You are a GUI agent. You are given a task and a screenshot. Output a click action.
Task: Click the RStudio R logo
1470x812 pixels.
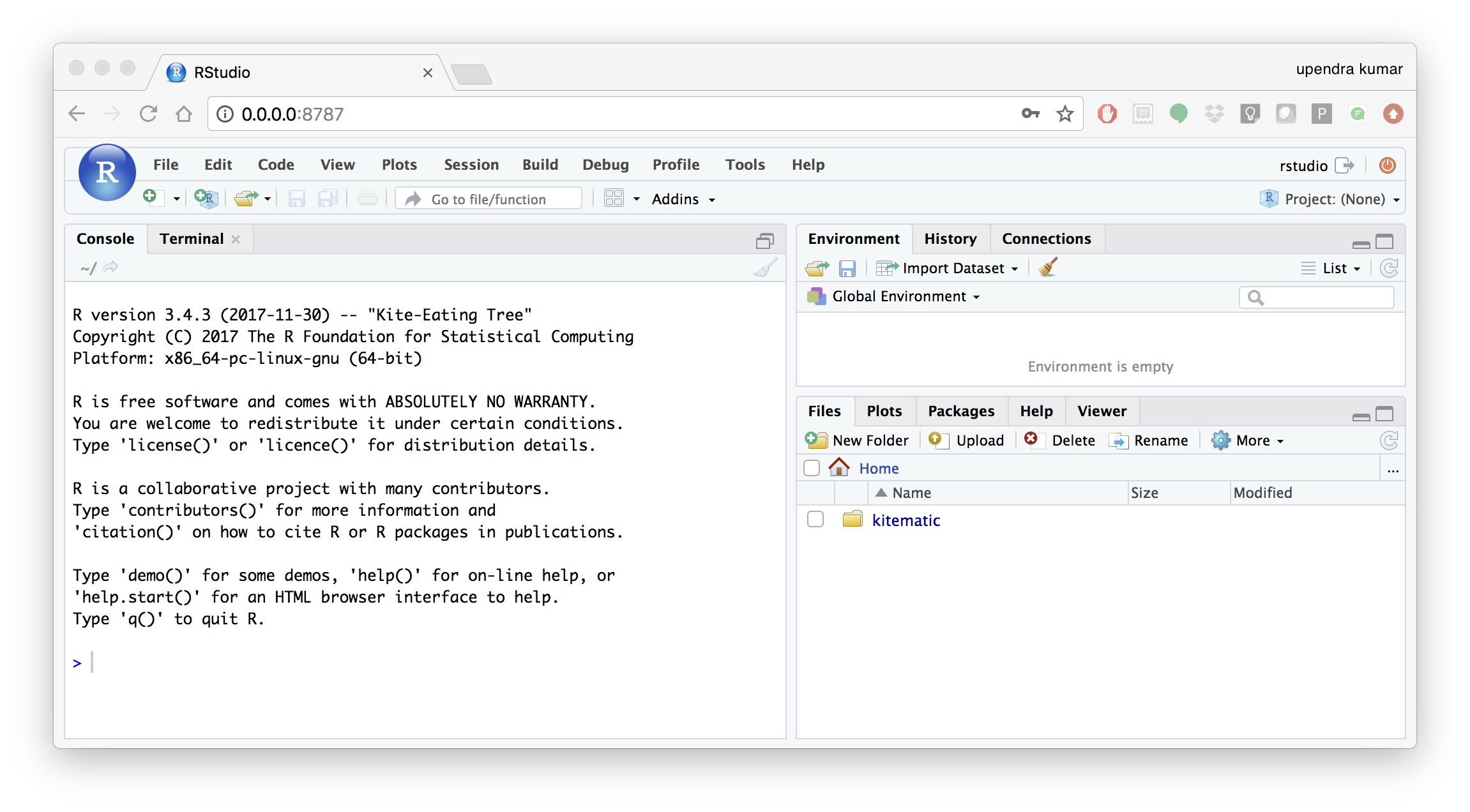pos(107,172)
